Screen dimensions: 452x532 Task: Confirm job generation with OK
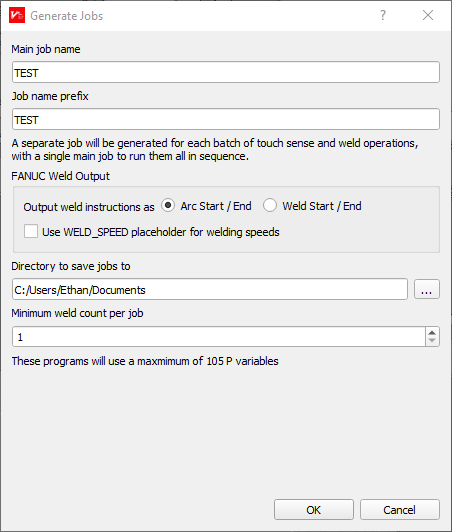tap(314, 510)
